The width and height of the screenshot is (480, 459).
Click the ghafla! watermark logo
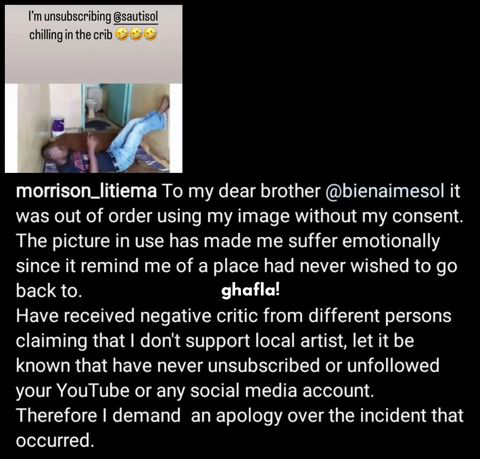pos(250,290)
